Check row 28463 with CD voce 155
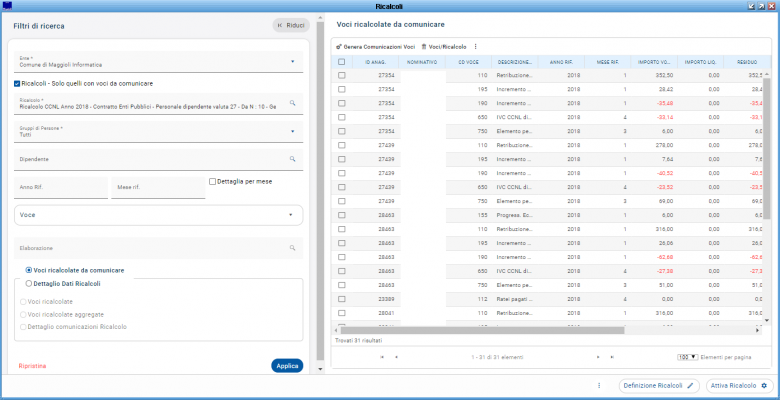780x400 pixels. point(341,215)
